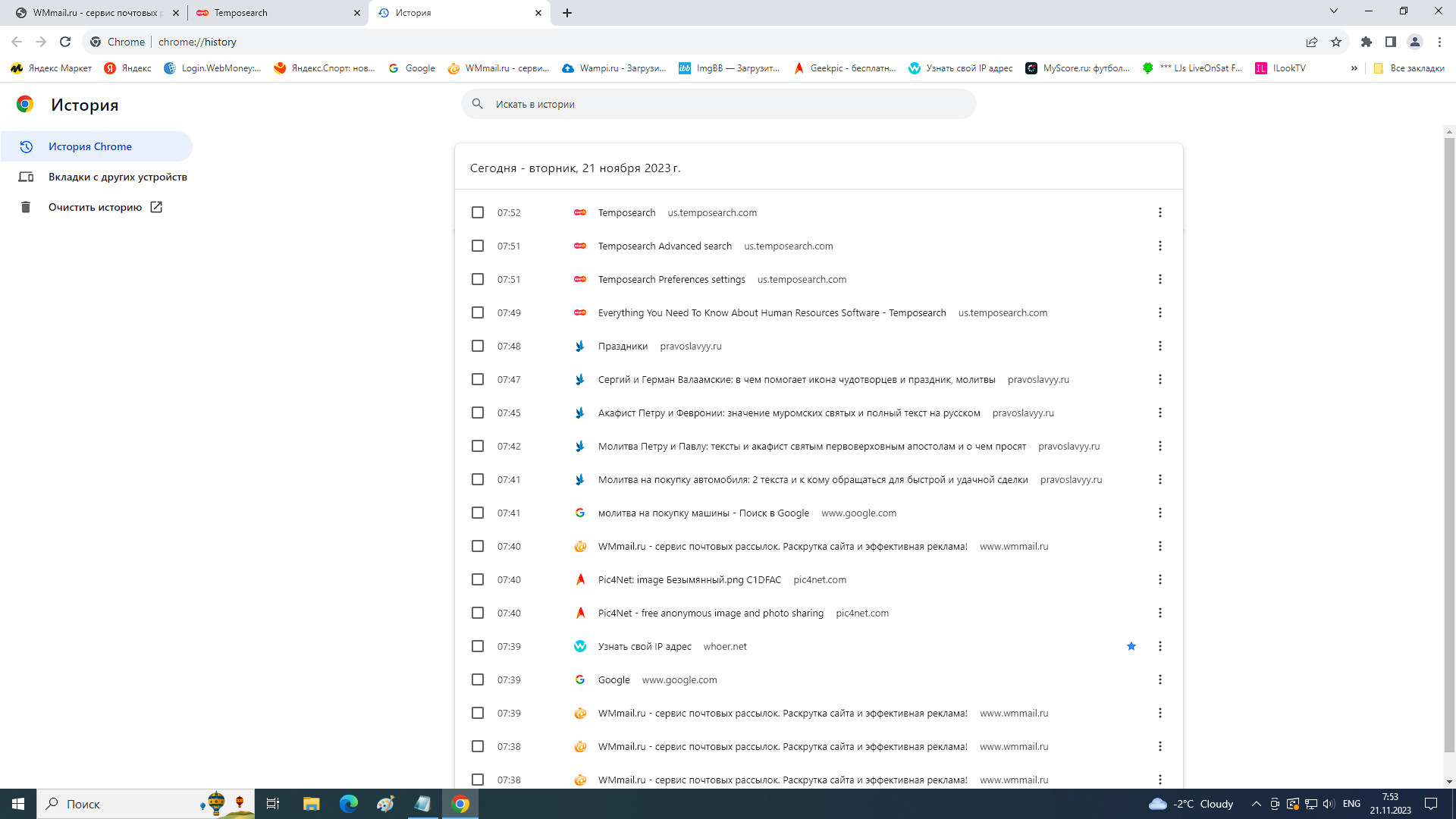This screenshot has width=1456, height=819.
Task: Tick the Pic4Net: image Безымянный.png checkbox
Action: tap(478, 579)
